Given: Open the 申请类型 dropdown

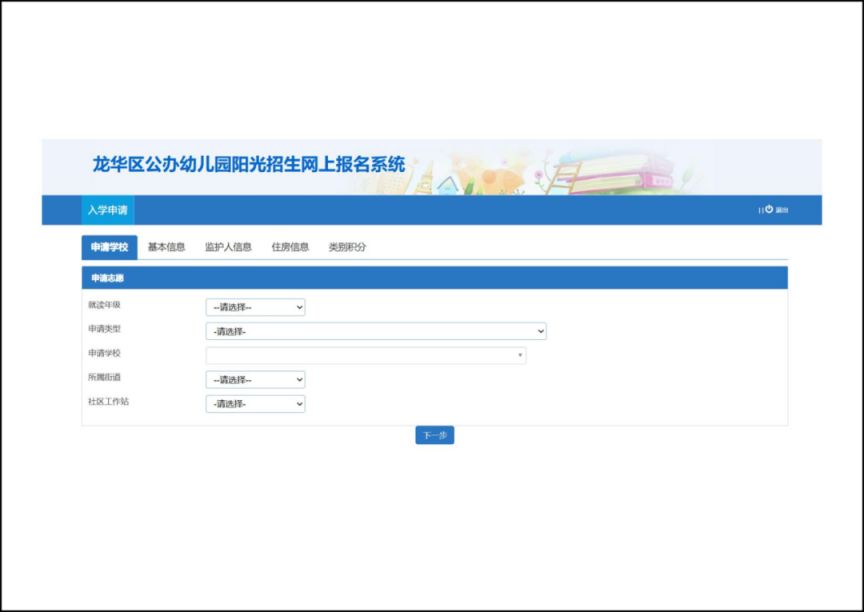Looking at the screenshot, I should (x=376, y=331).
